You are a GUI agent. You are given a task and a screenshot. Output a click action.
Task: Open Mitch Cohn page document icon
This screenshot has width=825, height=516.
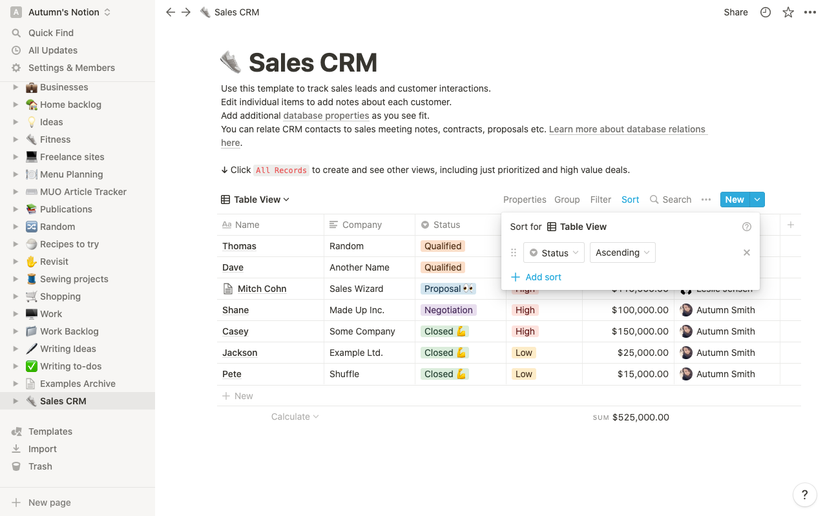(228, 289)
